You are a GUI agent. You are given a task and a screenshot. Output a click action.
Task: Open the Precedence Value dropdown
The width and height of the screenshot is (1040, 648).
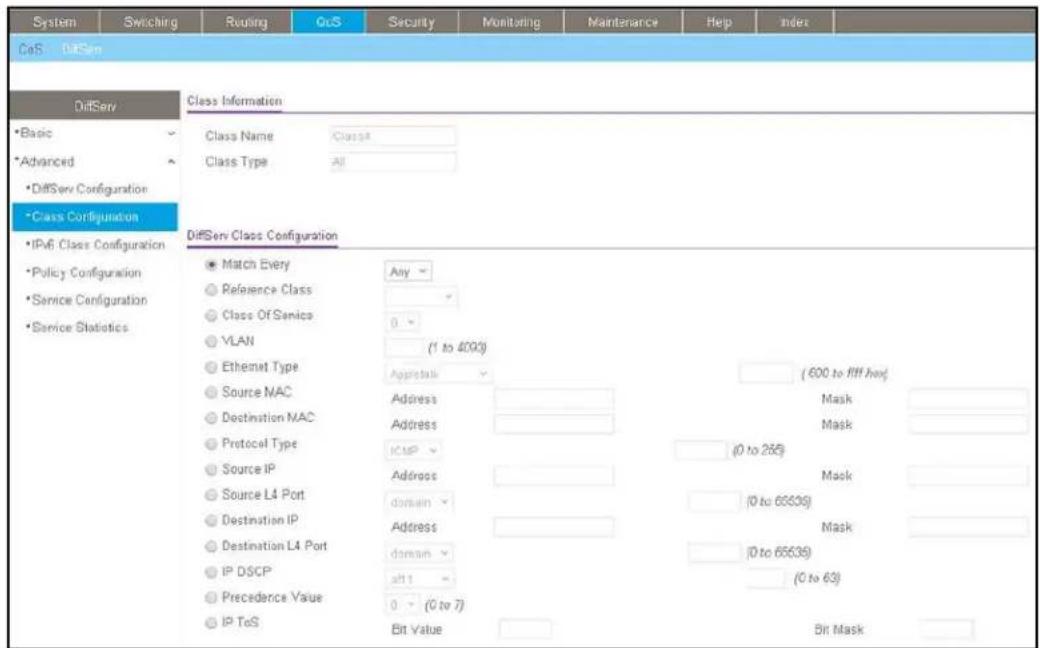click(403, 605)
